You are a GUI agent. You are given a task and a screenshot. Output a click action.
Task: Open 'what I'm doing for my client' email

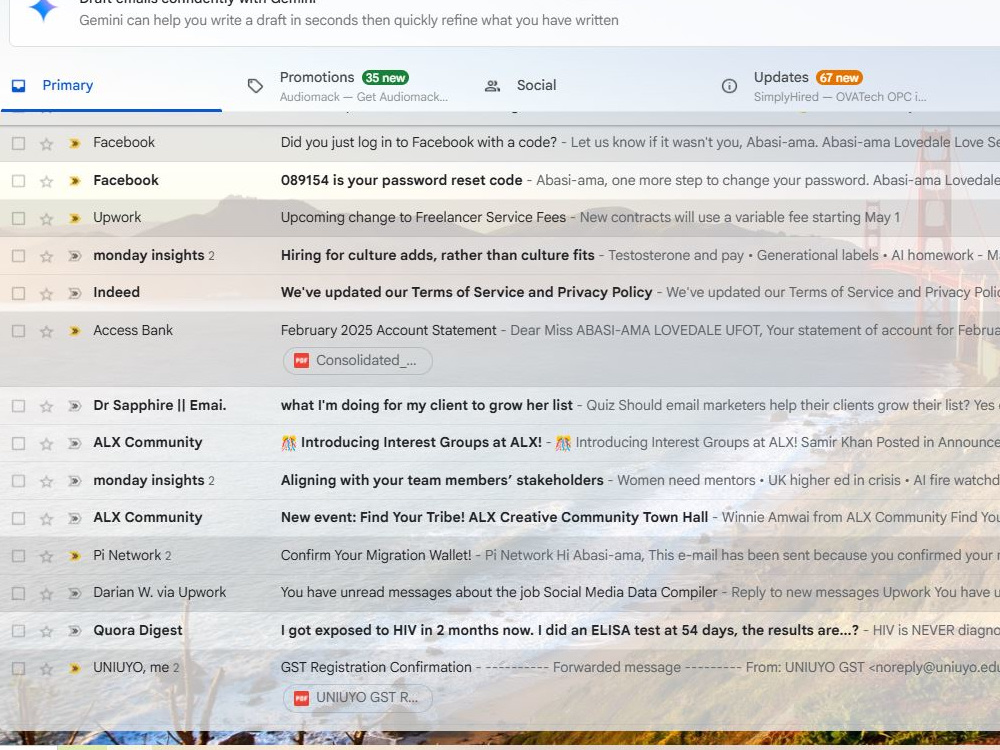point(500,406)
